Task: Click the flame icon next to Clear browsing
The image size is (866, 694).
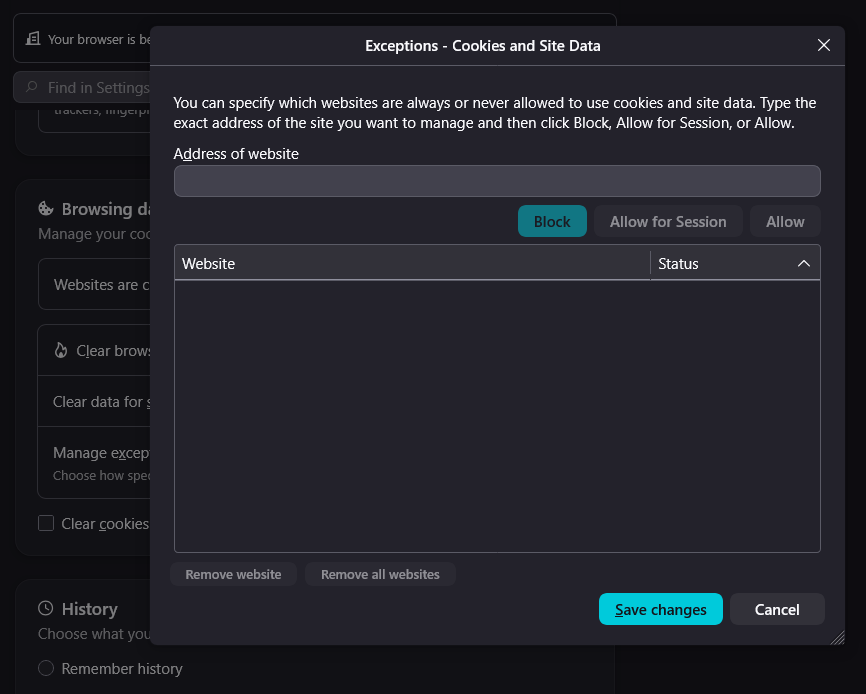Action: pyautogui.click(x=61, y=351)
